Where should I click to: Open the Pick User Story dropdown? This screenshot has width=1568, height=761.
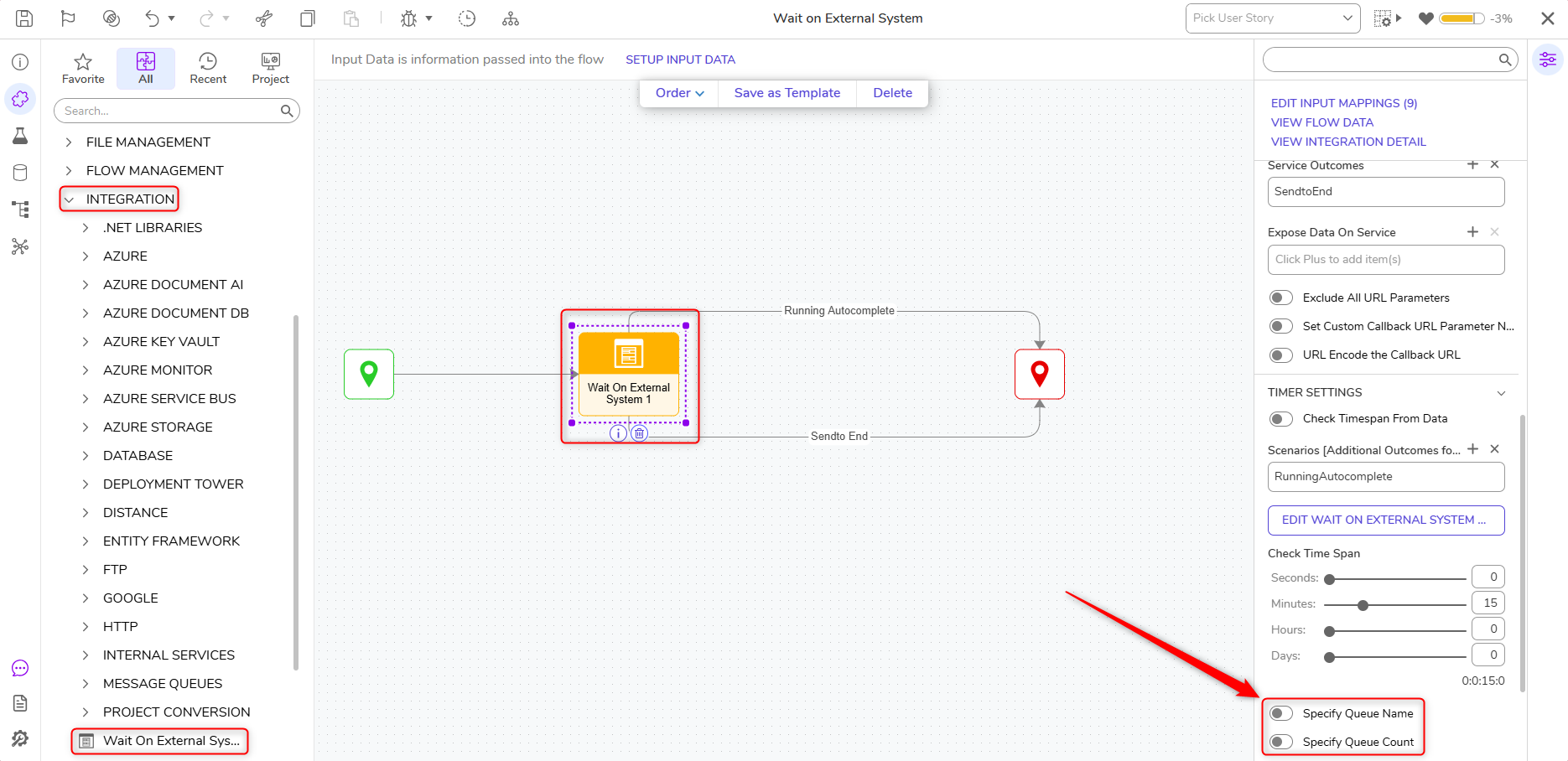[x=1273, y=18]
